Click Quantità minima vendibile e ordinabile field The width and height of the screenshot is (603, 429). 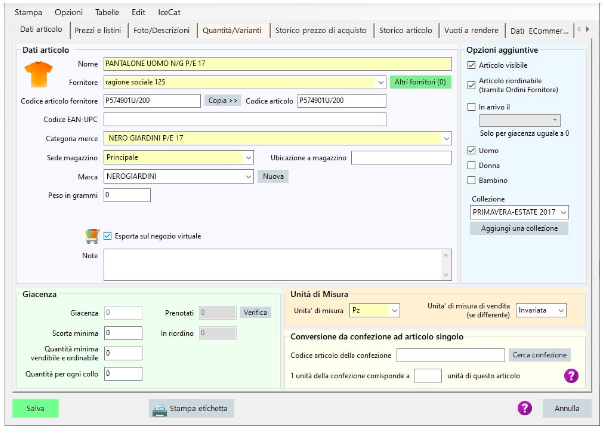click(123, 353)
